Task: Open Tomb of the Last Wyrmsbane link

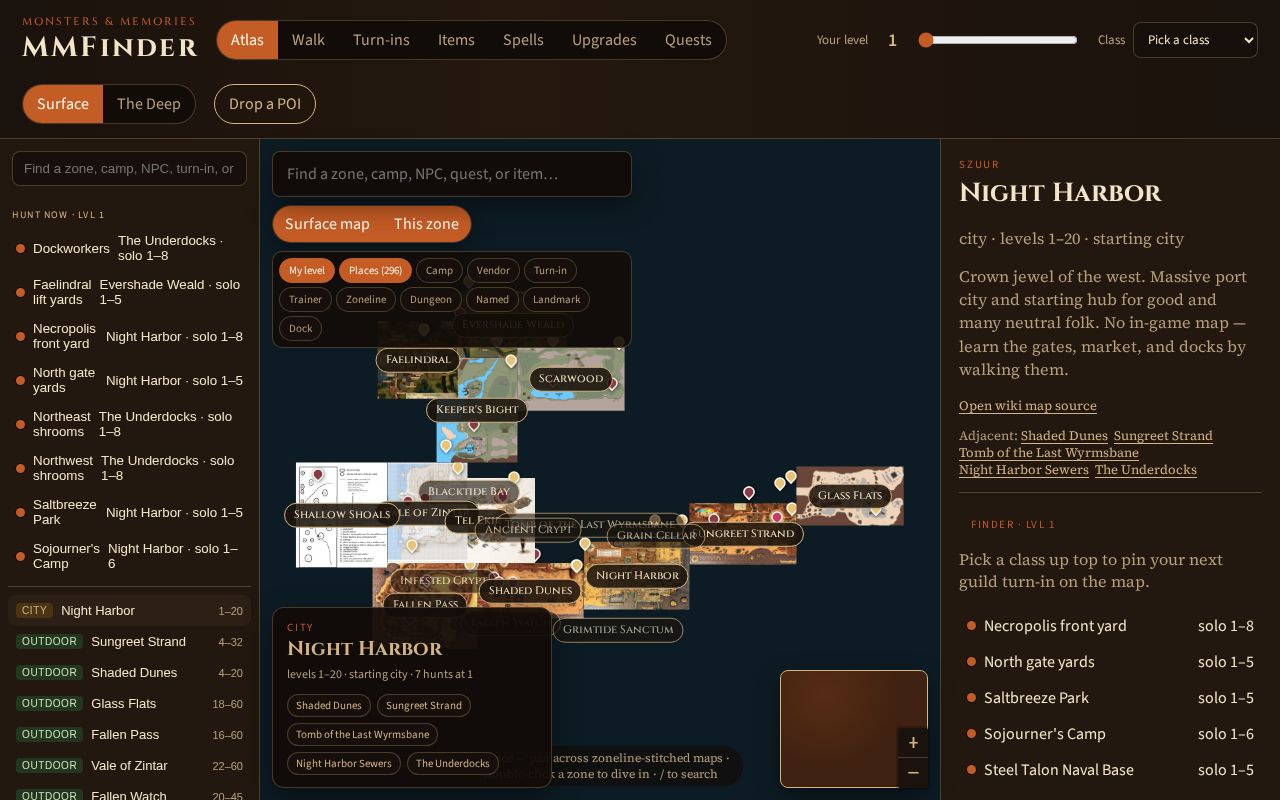Action: click(1049, 452)
